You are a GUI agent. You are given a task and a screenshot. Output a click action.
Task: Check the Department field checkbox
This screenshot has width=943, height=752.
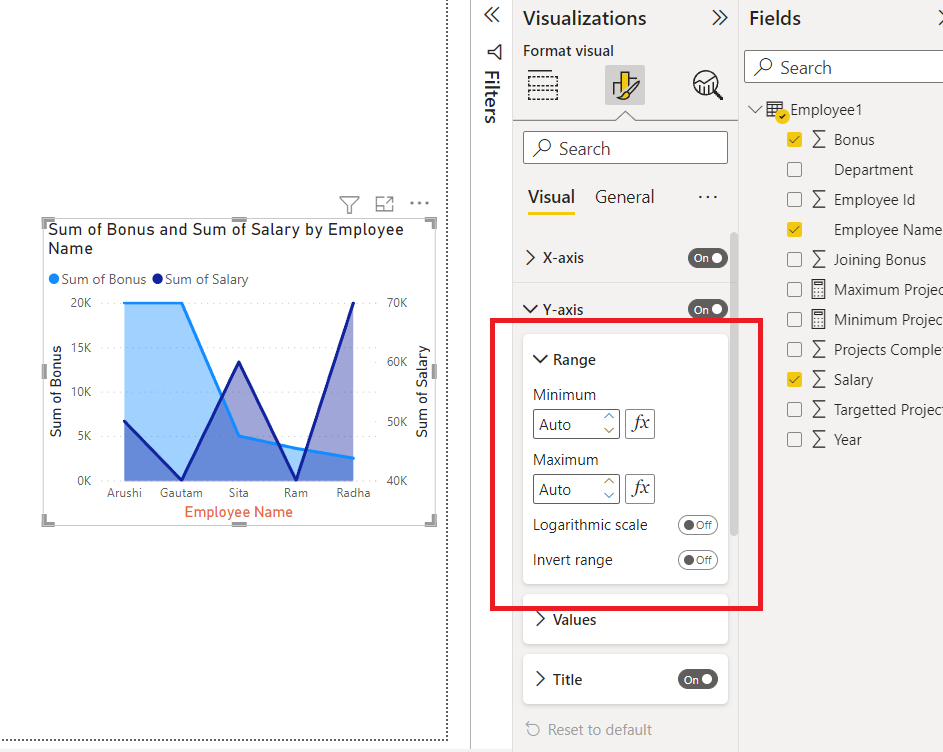[794, 169]
